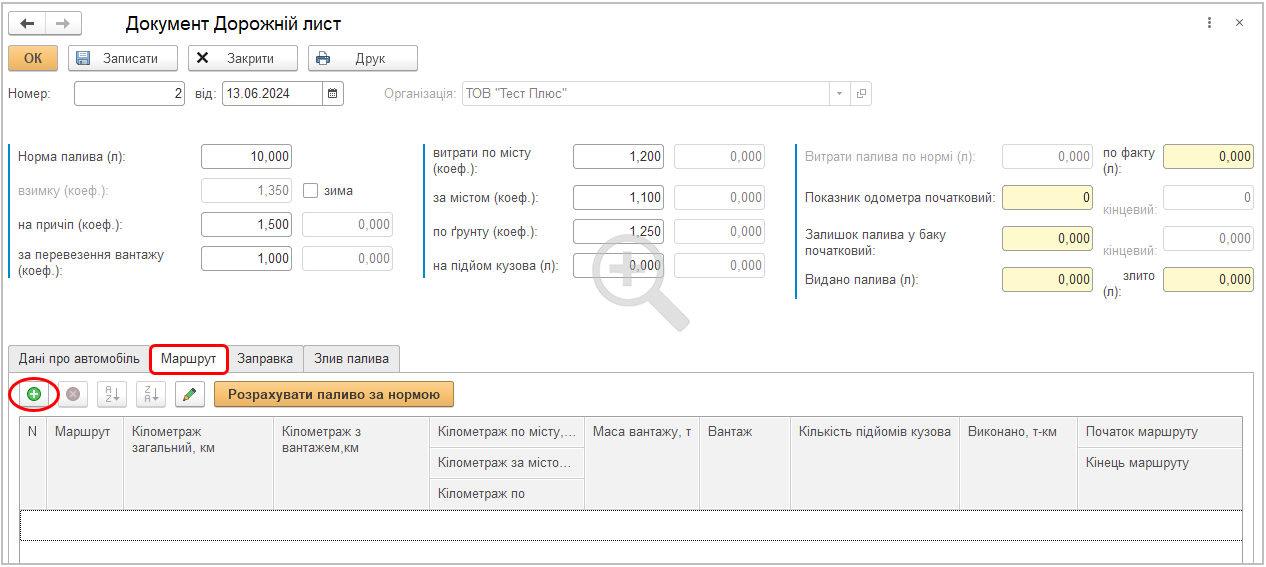This screenshot has height=567, width=1266.
Task: Select the Маршрут tab
Action: 189,358
